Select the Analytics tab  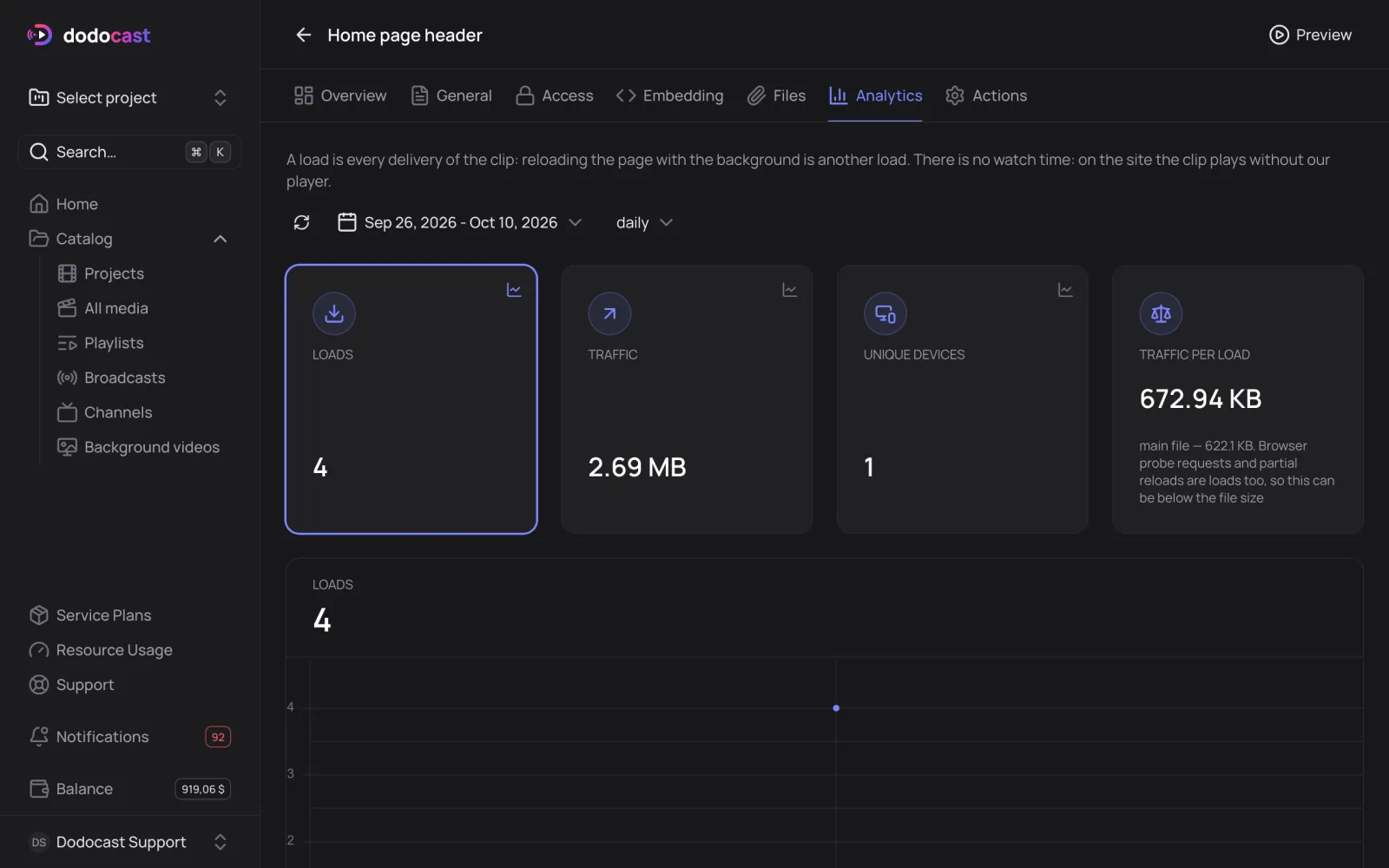pos(875,95)
